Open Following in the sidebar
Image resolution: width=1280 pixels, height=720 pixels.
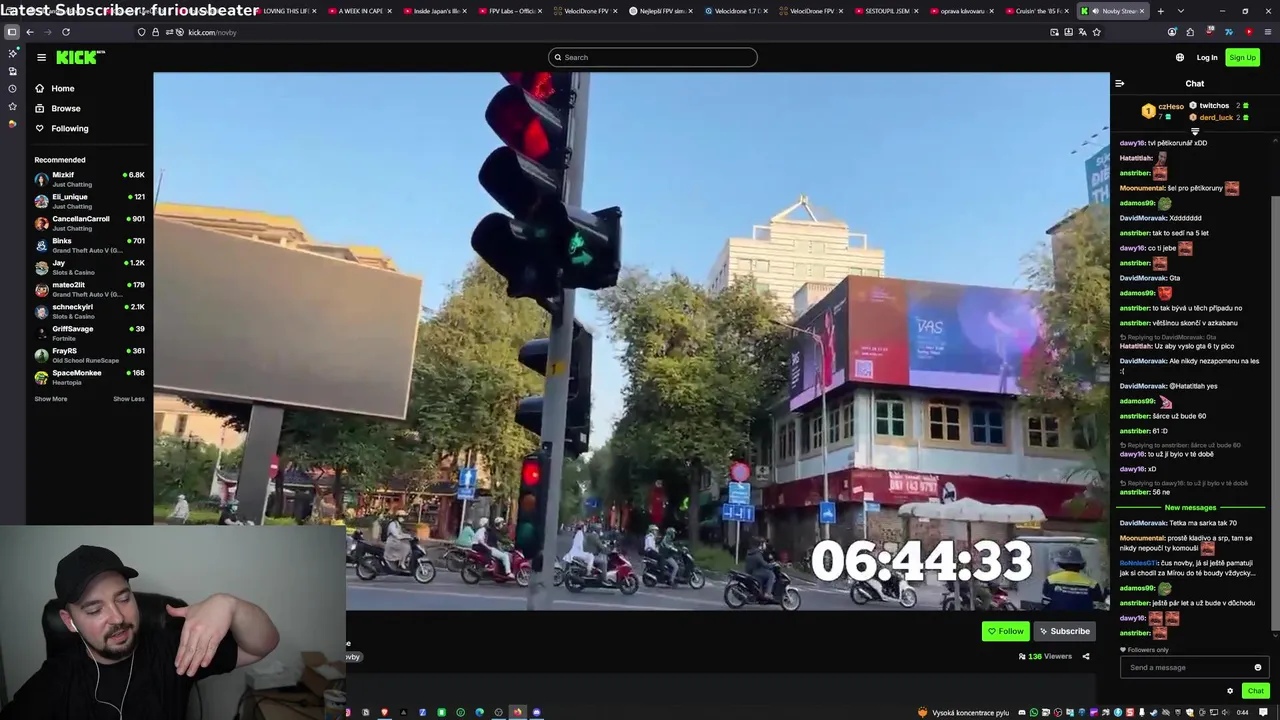tap(70, 128)
